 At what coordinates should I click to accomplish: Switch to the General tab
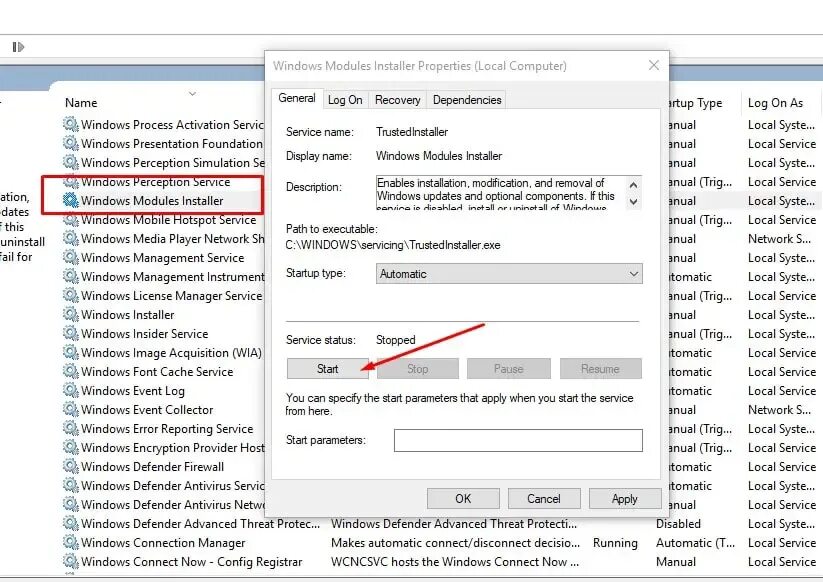297,99
